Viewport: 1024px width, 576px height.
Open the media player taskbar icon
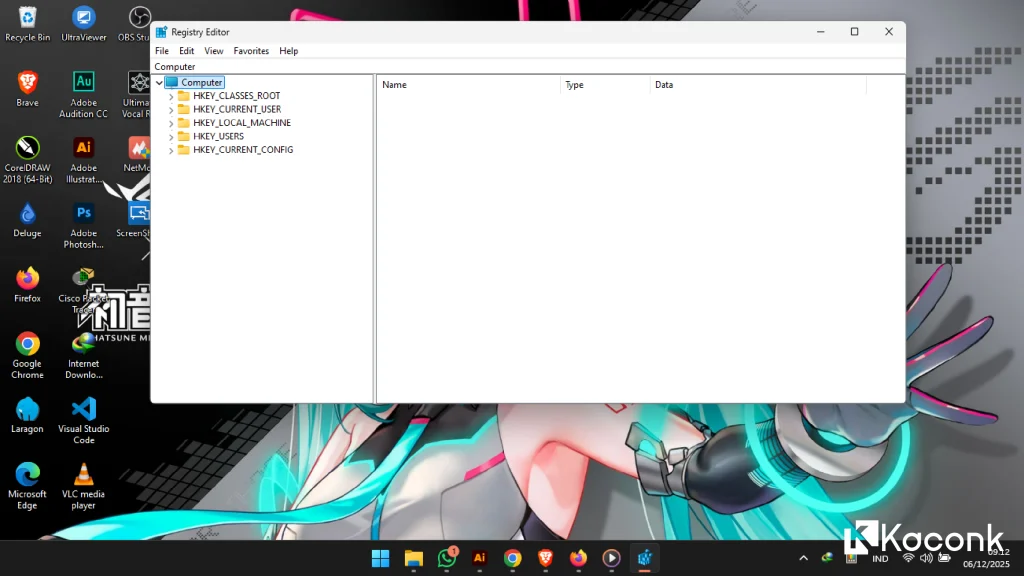[611, 558]
